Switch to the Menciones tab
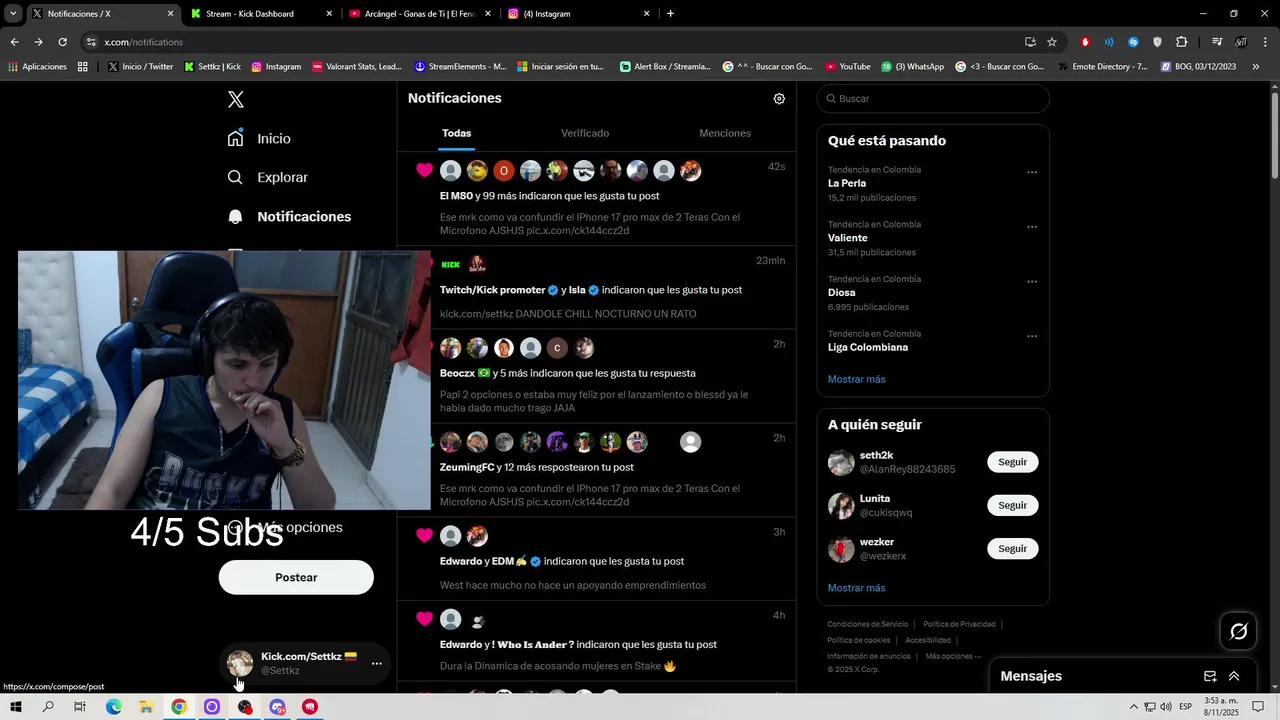The image size is (1280, 720). click(x=725, y=133)
